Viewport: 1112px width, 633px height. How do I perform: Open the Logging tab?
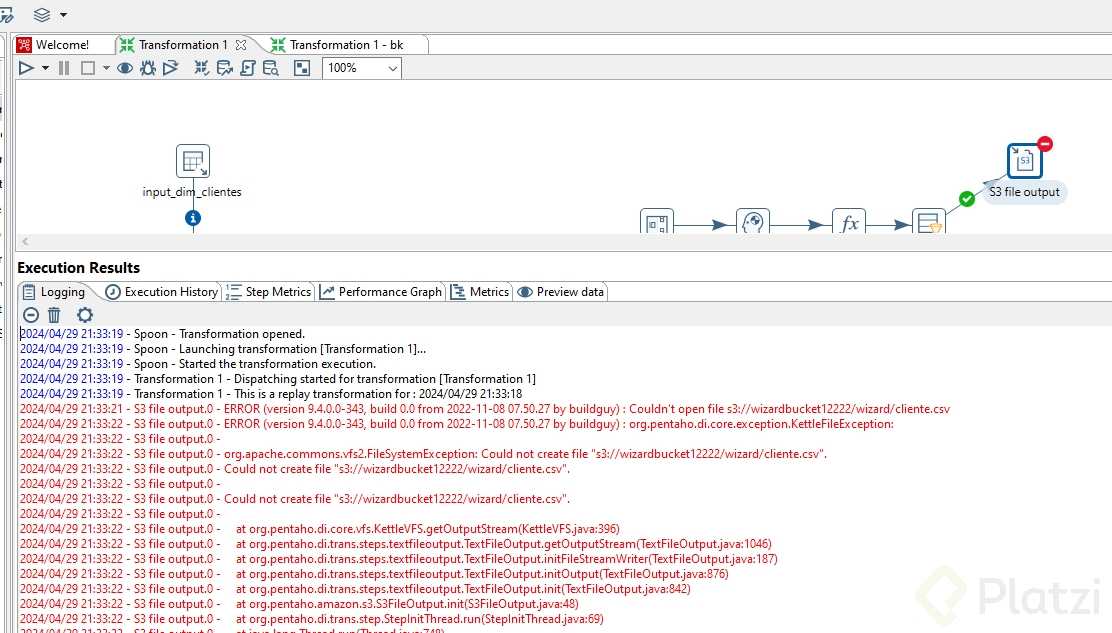(55, 292)
